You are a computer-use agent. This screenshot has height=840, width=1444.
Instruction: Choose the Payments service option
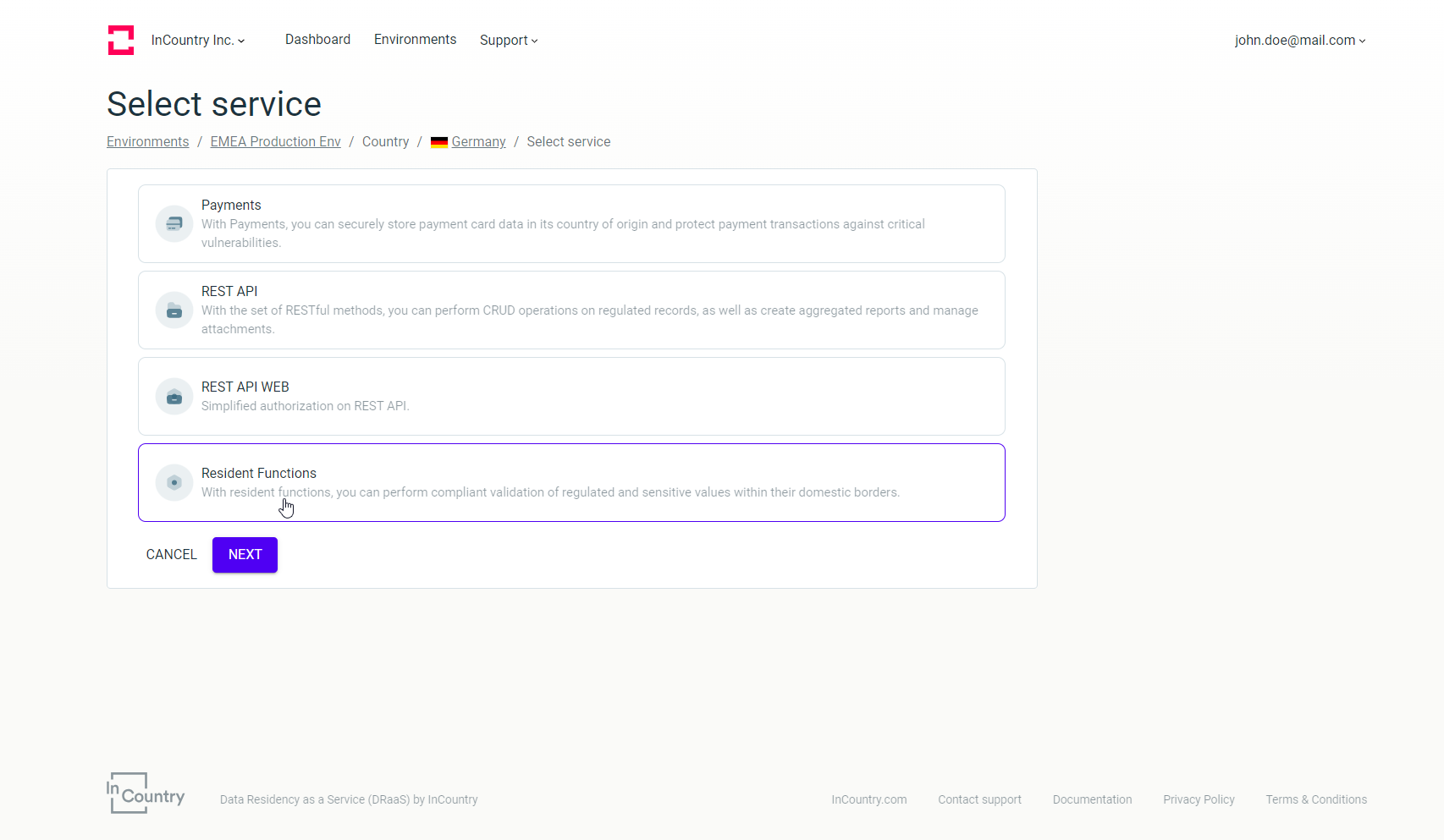pyautogui.click(x=571, y=224)
